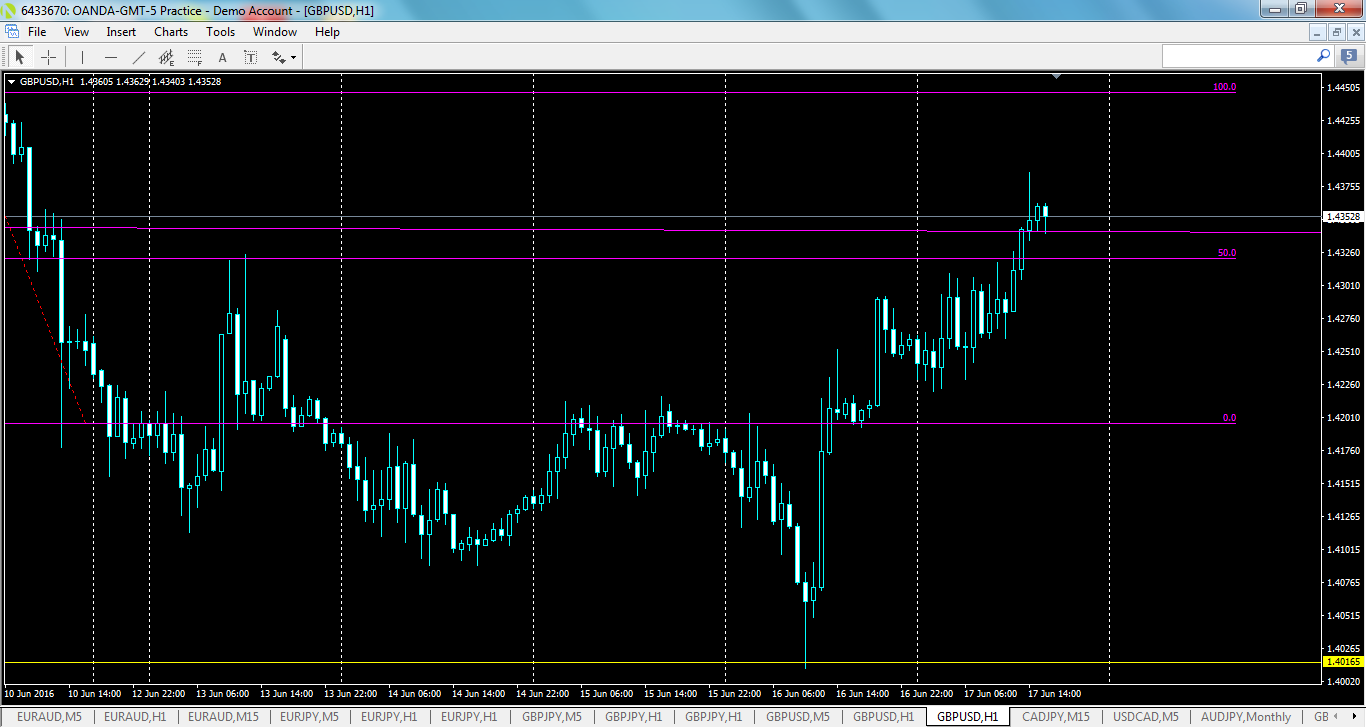1366x728 pixels.
Task: Select the Text Label tool
Action: coord(250,57)
